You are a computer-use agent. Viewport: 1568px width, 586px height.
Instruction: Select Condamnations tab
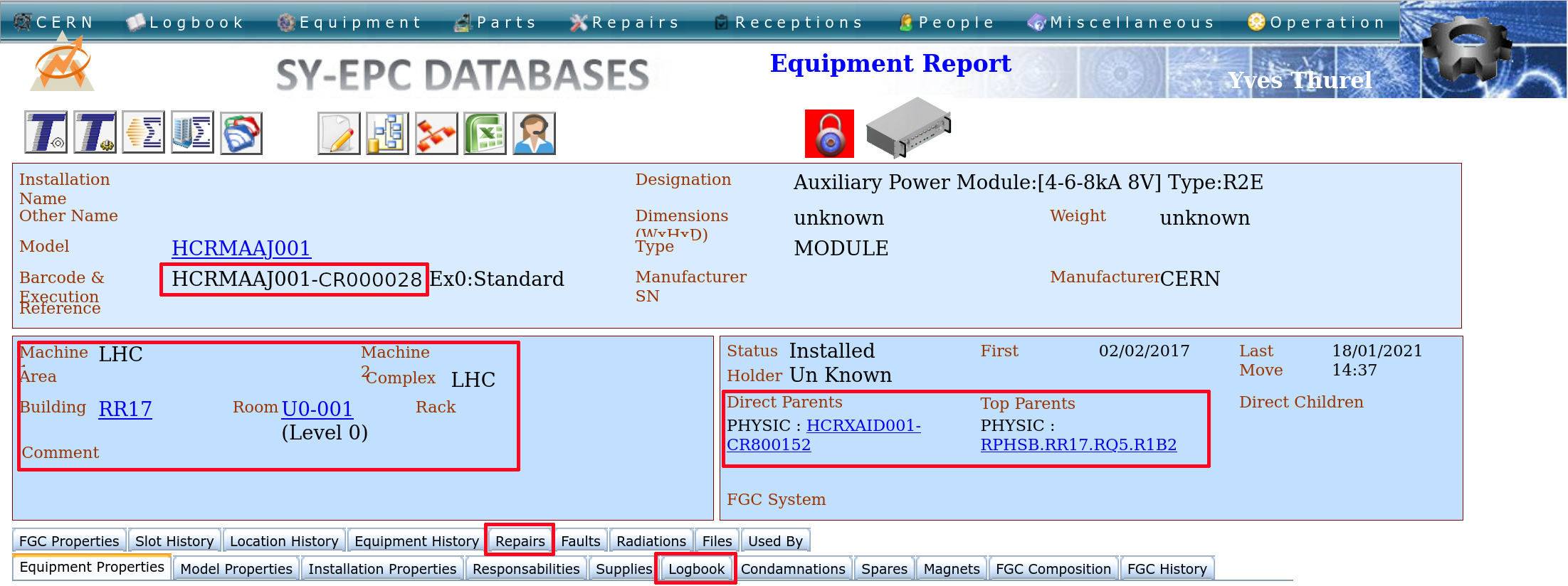pyautogui.click(x=793, y=568)
